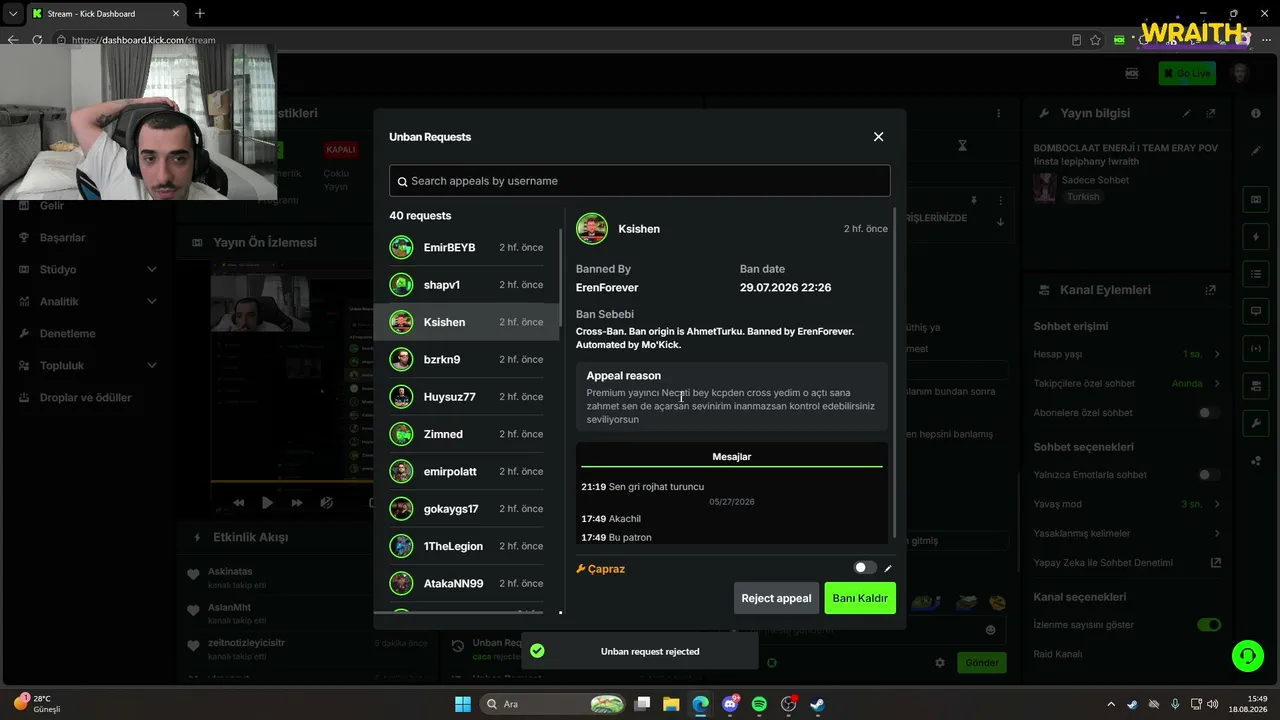The height and width of the screenshot is (720, 1280).
Task: Pop out the Kanal Eylemleri panel
Action: [x=1211, y=290]
